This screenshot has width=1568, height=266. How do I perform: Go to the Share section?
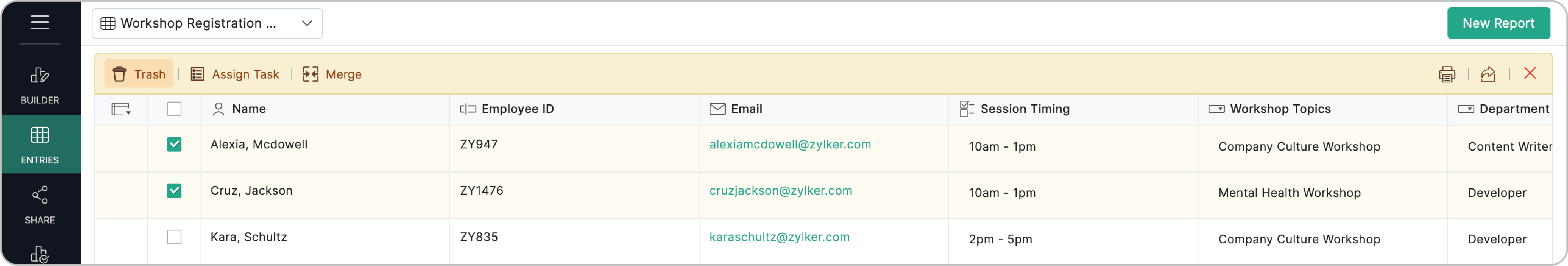coord(39,204)
